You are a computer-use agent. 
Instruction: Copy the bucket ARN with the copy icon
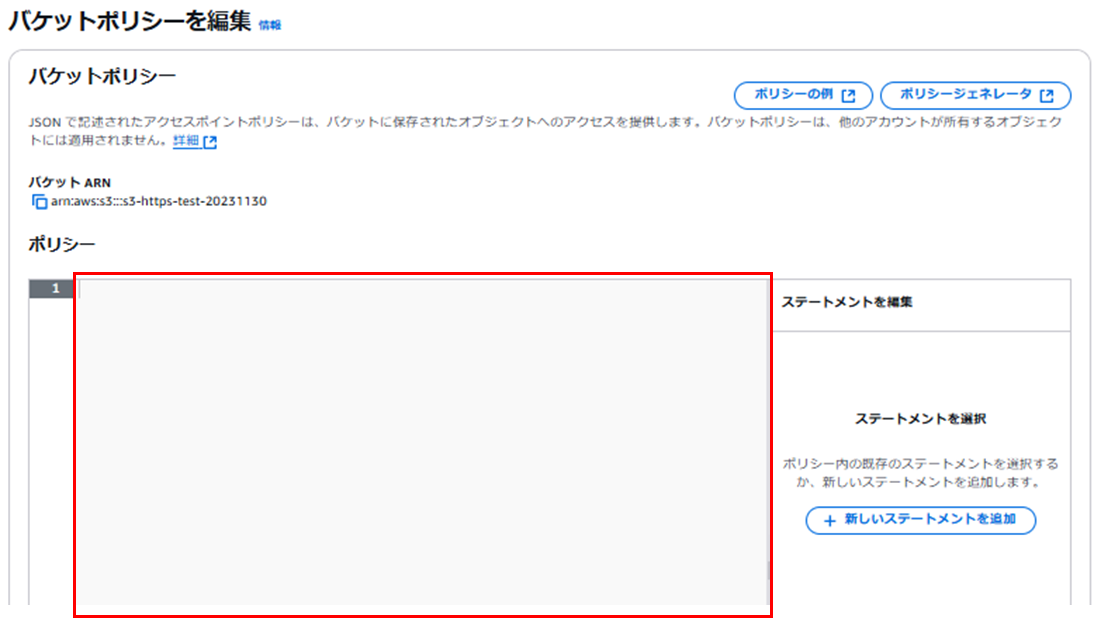pos(39,202)
